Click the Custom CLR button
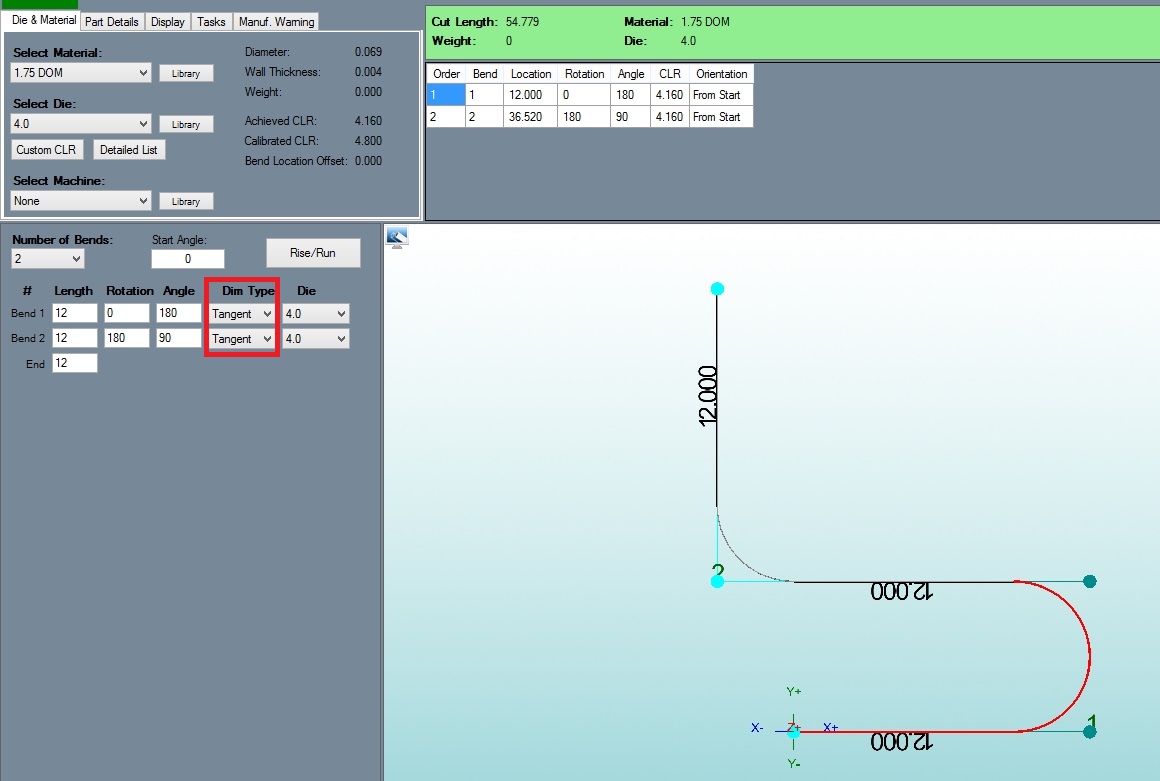The image size is (1160, 781). click(x=46, y=149)
